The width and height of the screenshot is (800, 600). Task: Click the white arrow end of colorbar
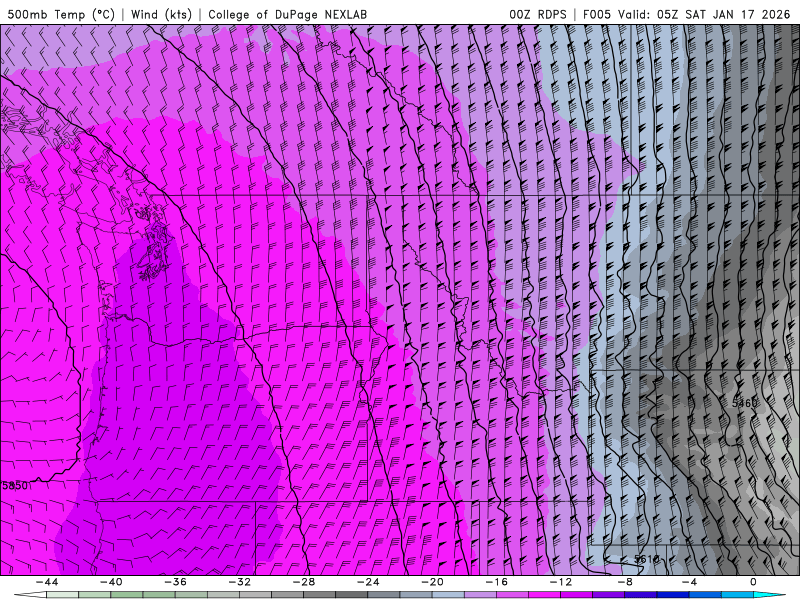click(30, 595)
